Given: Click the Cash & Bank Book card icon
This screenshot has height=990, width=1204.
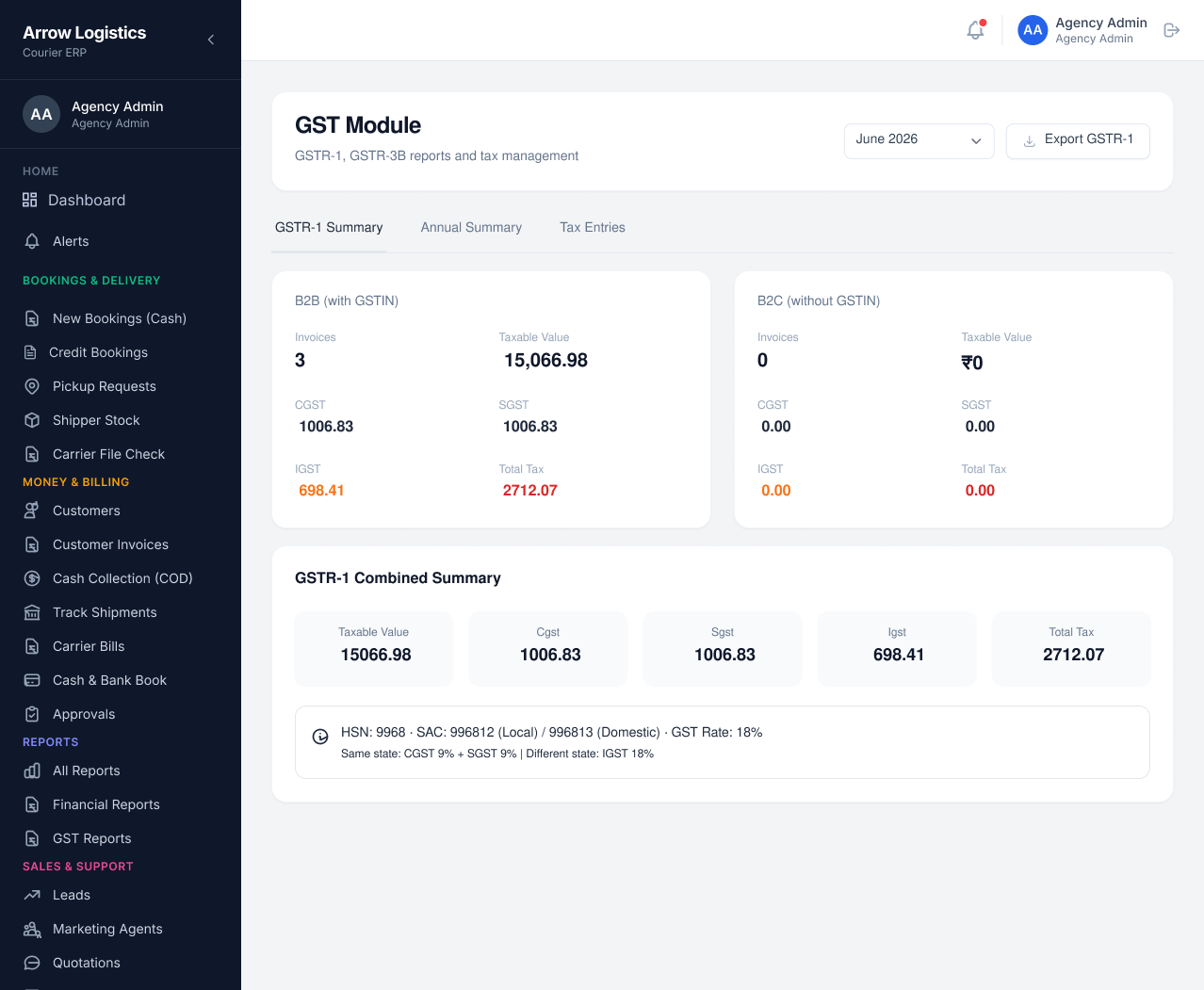Looking at the screenshot, I should coord(32,680).
